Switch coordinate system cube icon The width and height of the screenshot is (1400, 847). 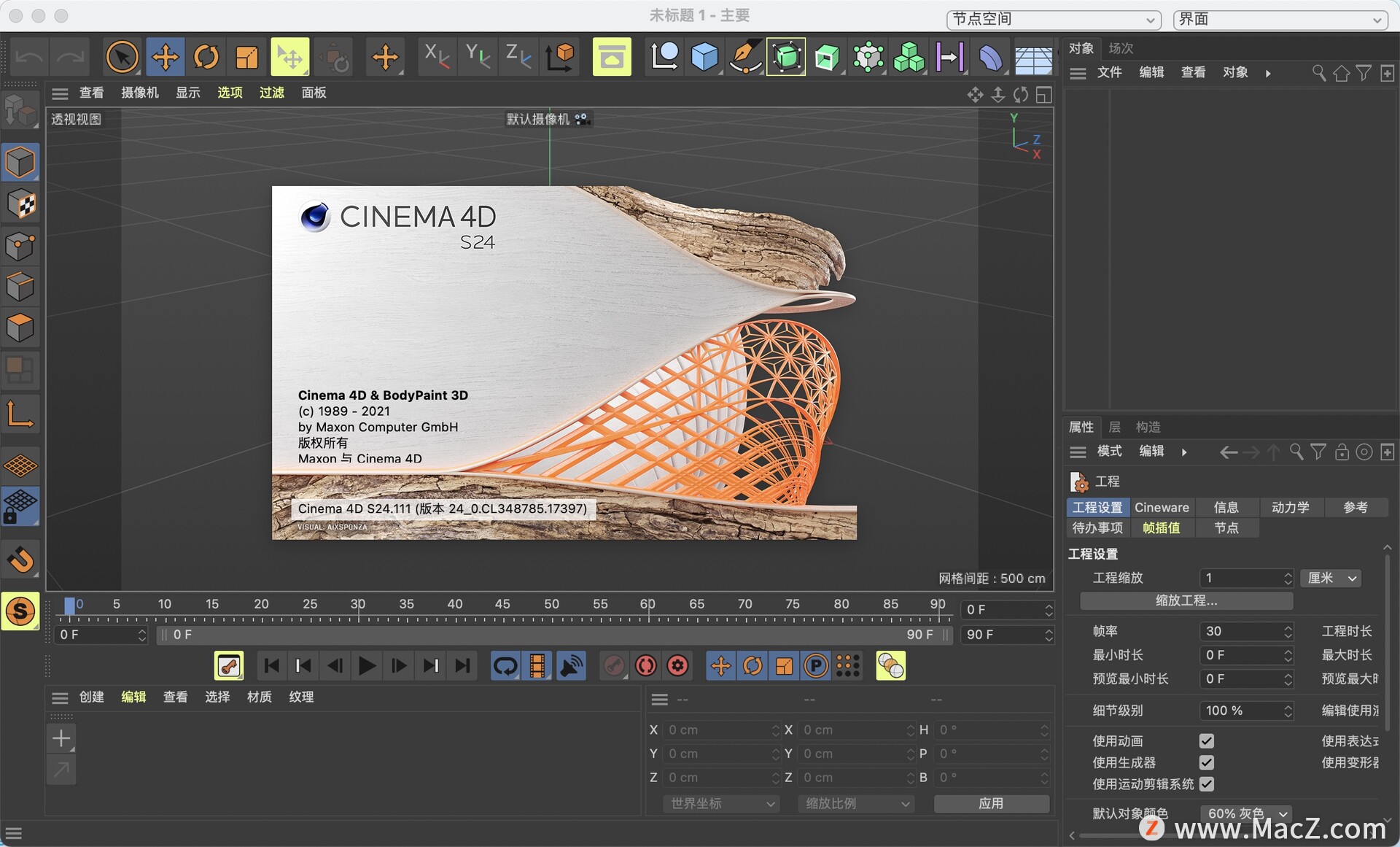(560, 57)
